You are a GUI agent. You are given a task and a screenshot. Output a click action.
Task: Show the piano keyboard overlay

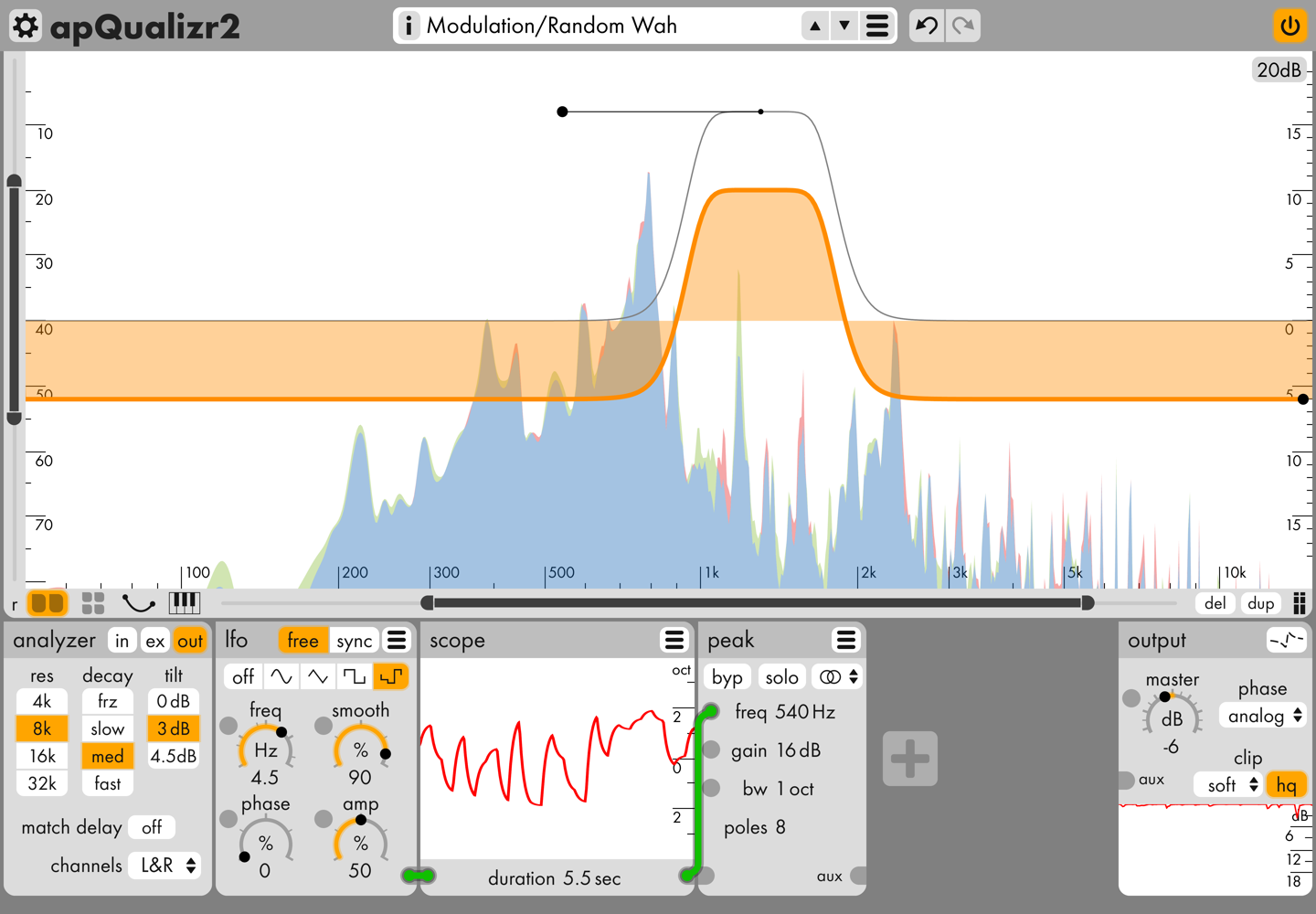pyautogui.click(x=185, y=602)
